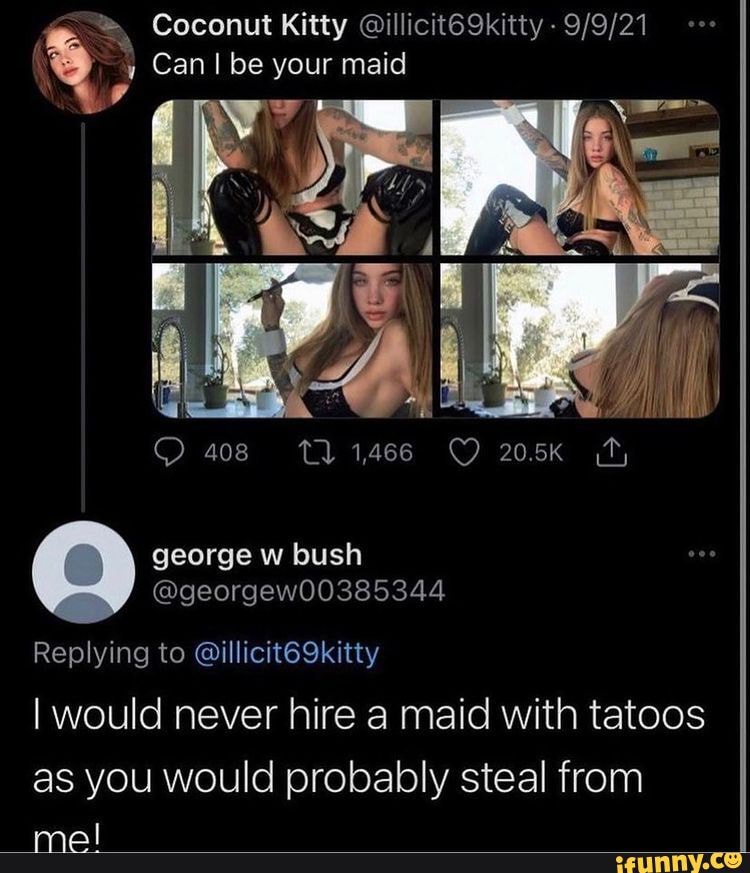The width and height of the screenshot is (750, 873).
Task: Click the 1,466 retweets count
Action: [x=381, y=456]
